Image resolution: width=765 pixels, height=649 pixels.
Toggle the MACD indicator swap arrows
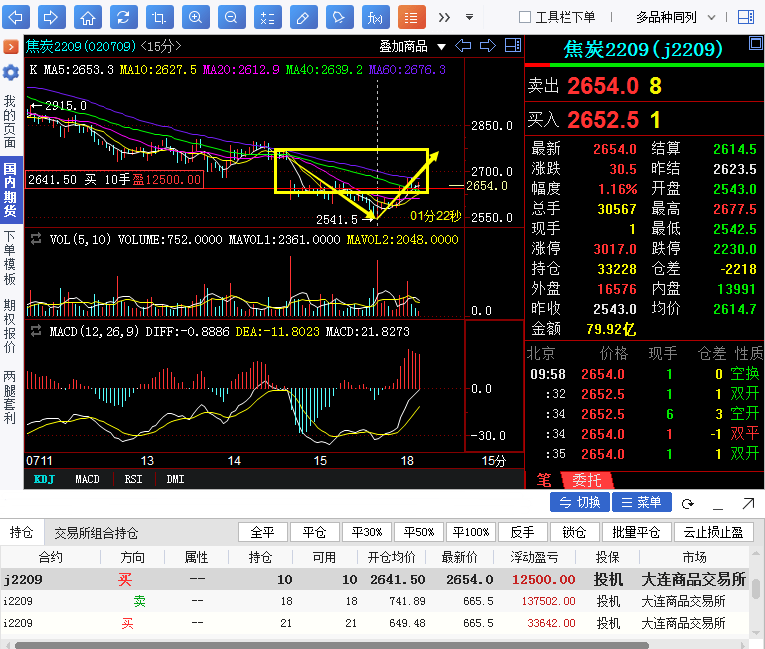[x=36, y=329]
